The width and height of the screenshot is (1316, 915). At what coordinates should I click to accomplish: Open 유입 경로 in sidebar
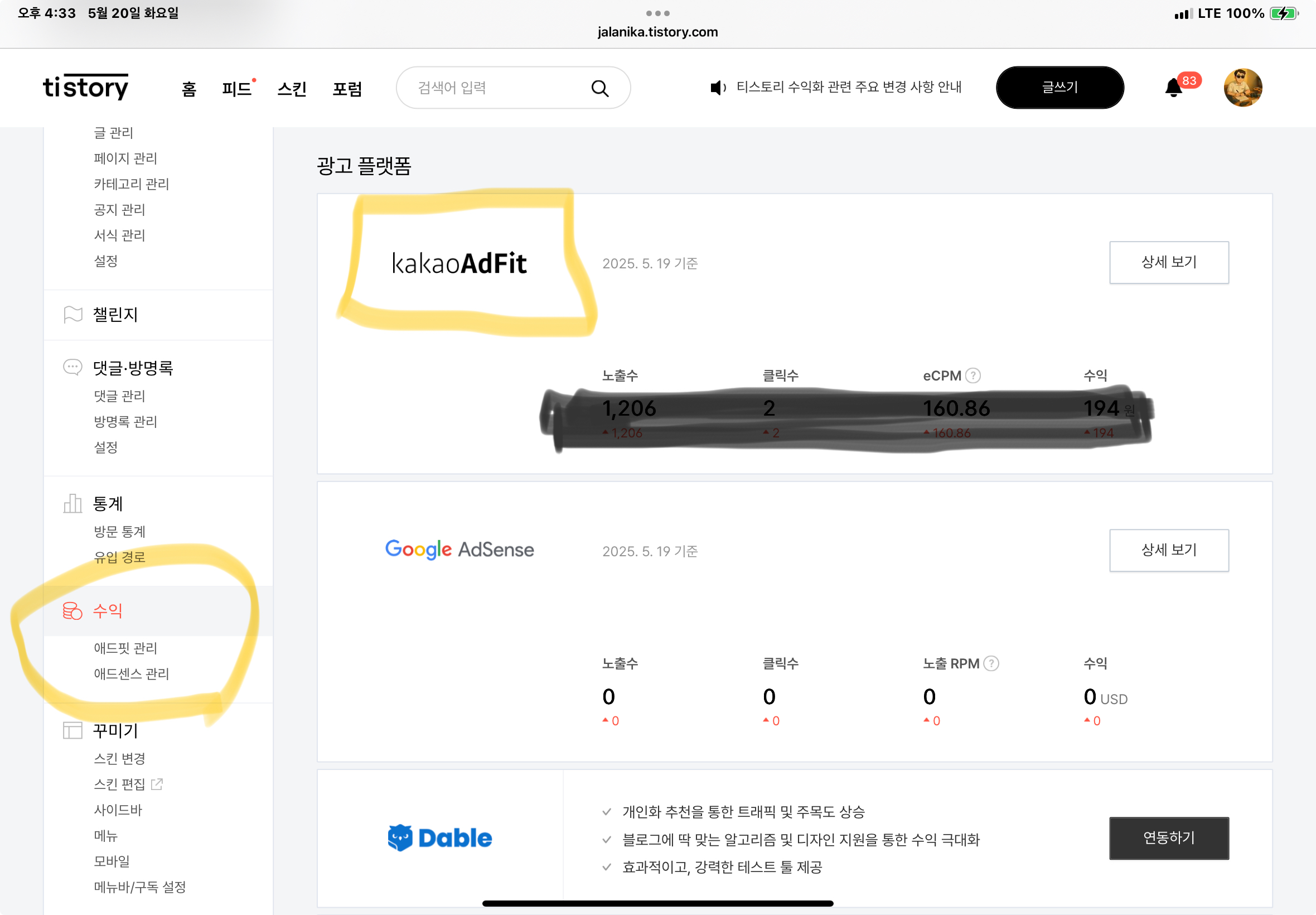(x=119, y=557)
